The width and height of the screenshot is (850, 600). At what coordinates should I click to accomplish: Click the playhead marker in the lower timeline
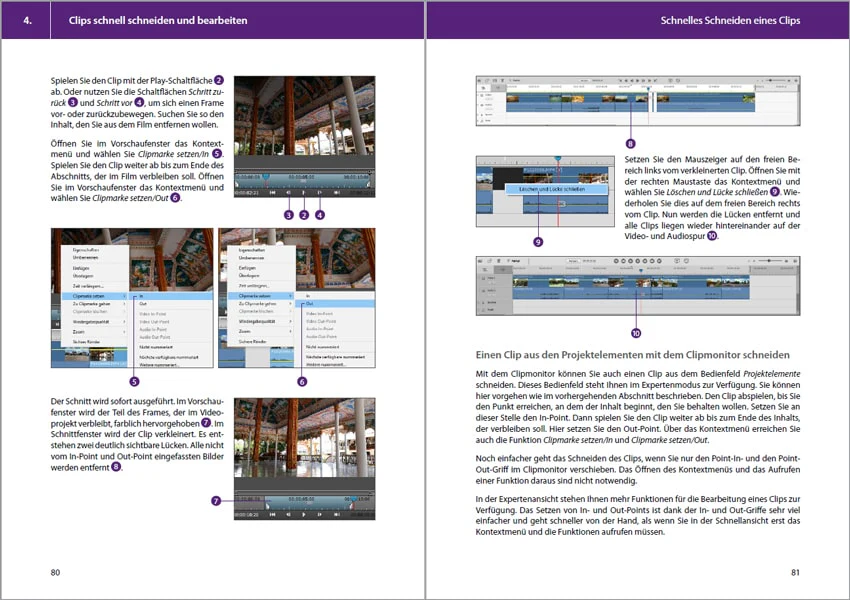[641, 270]
